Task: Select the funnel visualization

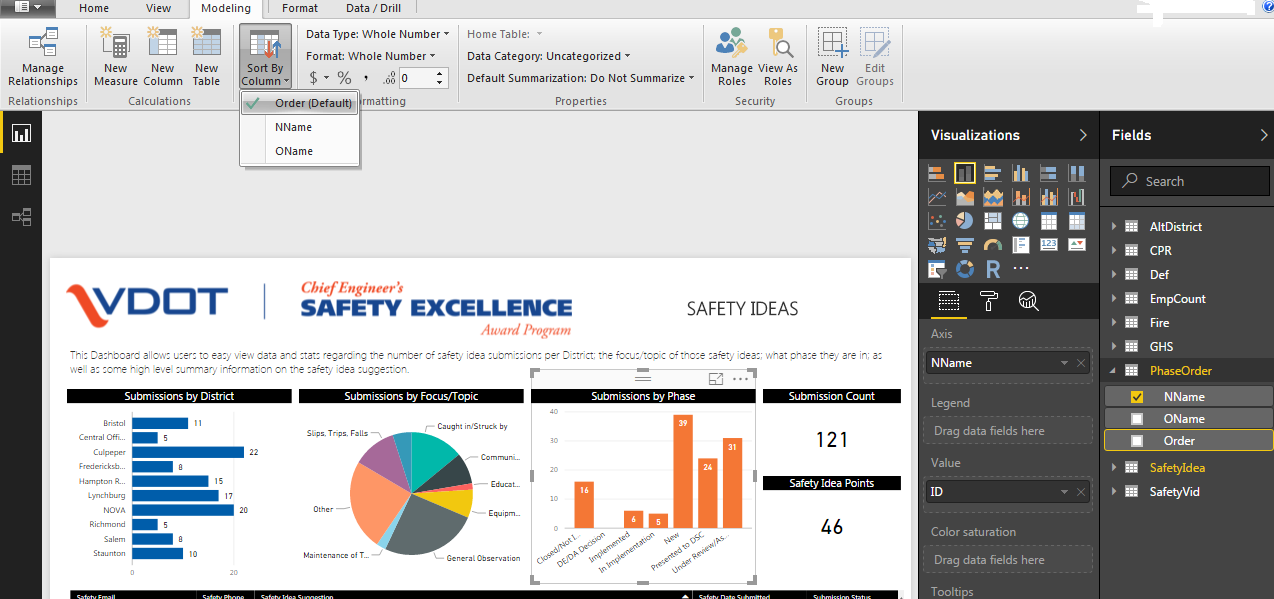Action: pos(965,245)
